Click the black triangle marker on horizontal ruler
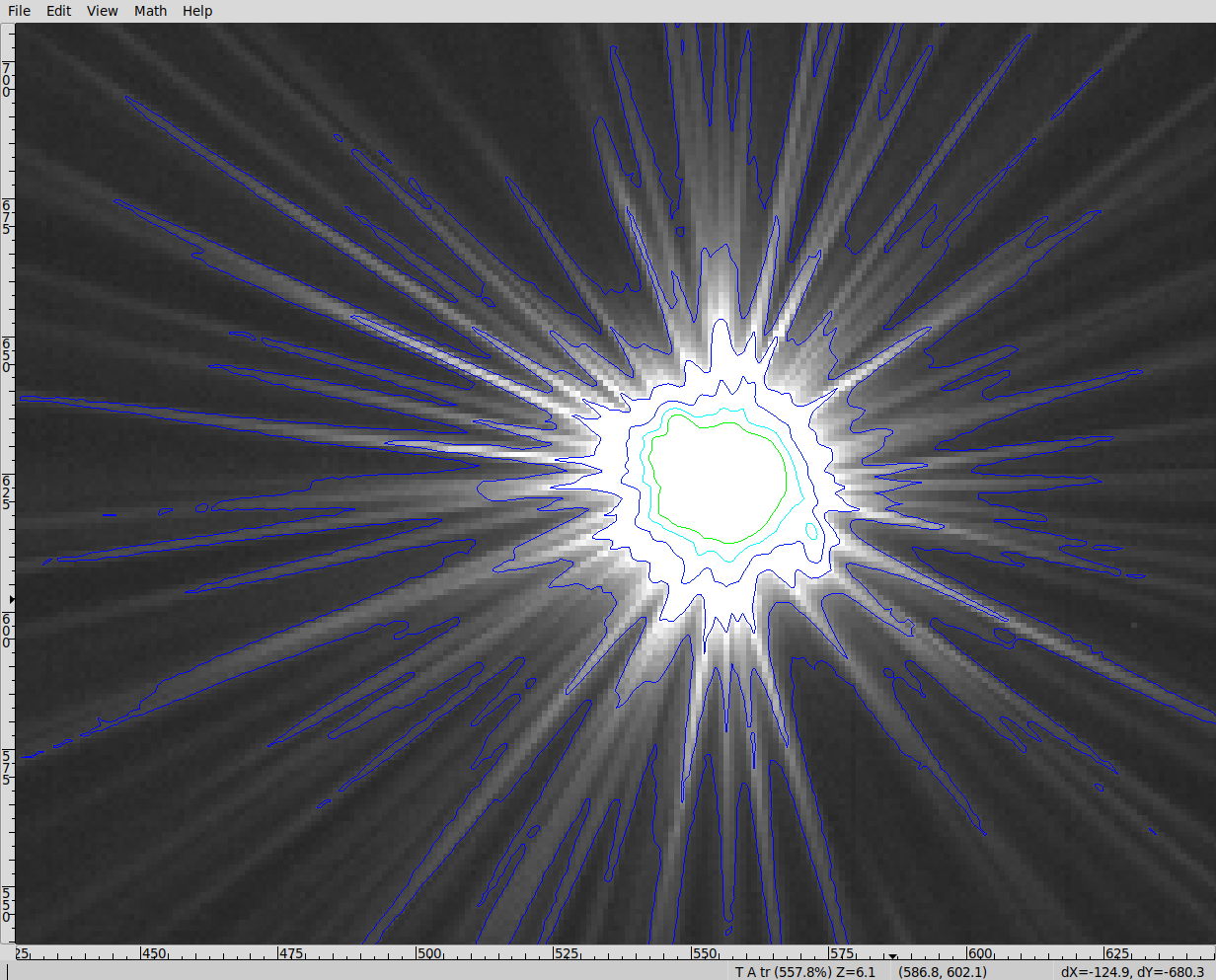The image size is (1216, 980). pyautogui.click(x=892, y=956)
